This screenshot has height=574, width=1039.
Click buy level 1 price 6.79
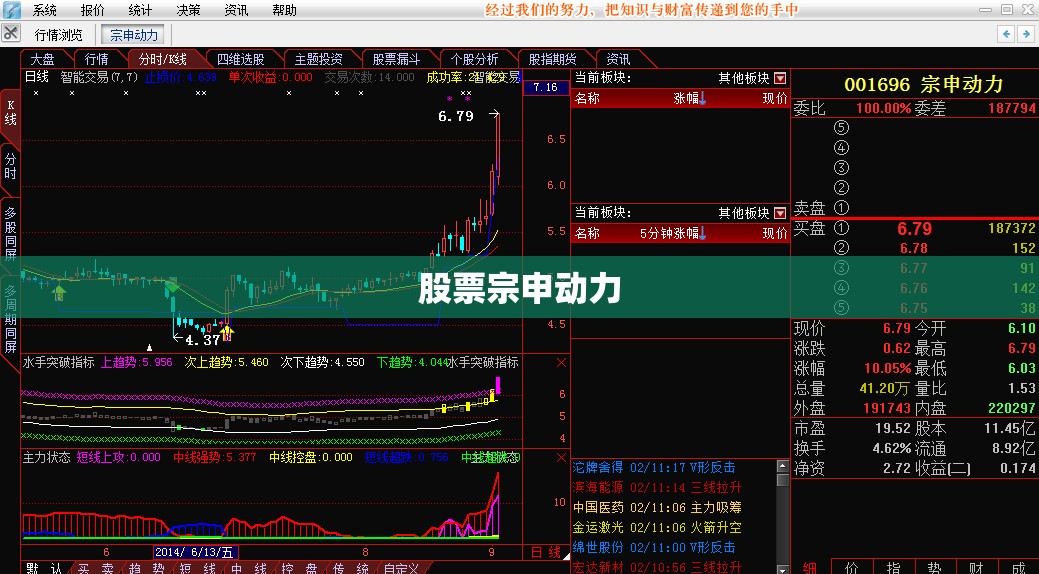pos(914,229)
